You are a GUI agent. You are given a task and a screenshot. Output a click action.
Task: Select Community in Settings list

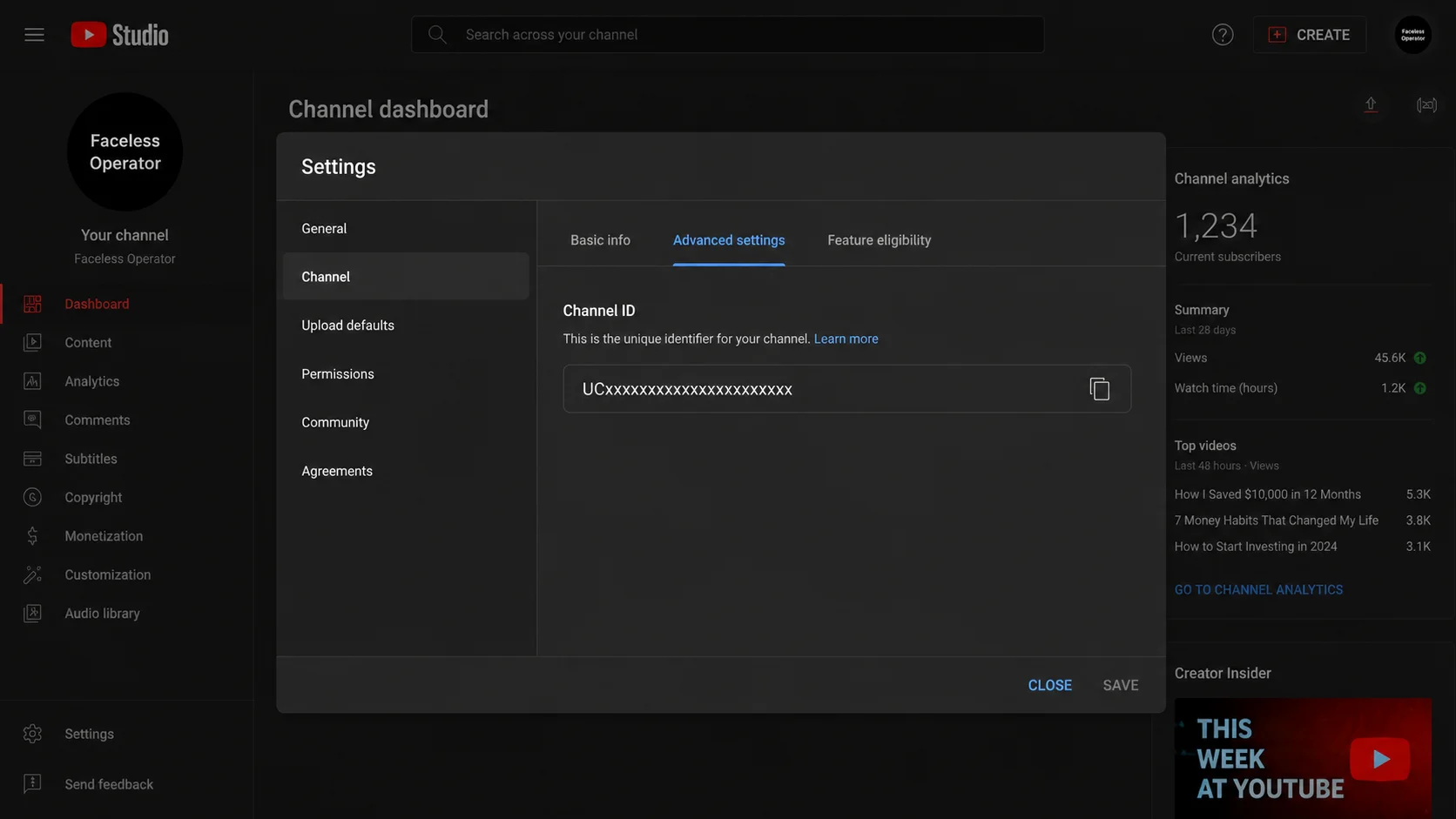406,422
